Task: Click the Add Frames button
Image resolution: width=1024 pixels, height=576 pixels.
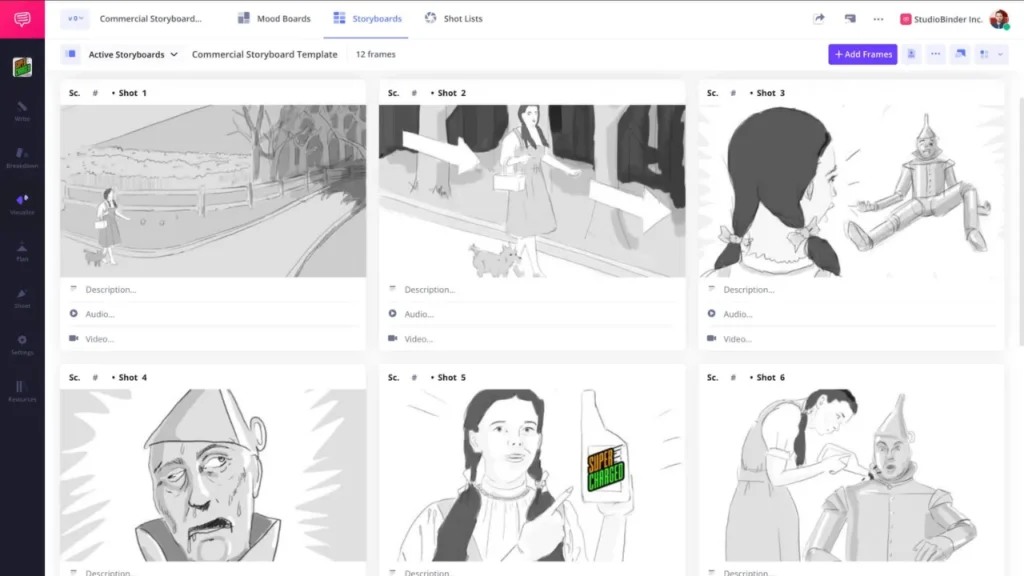Action: [862, 54]
